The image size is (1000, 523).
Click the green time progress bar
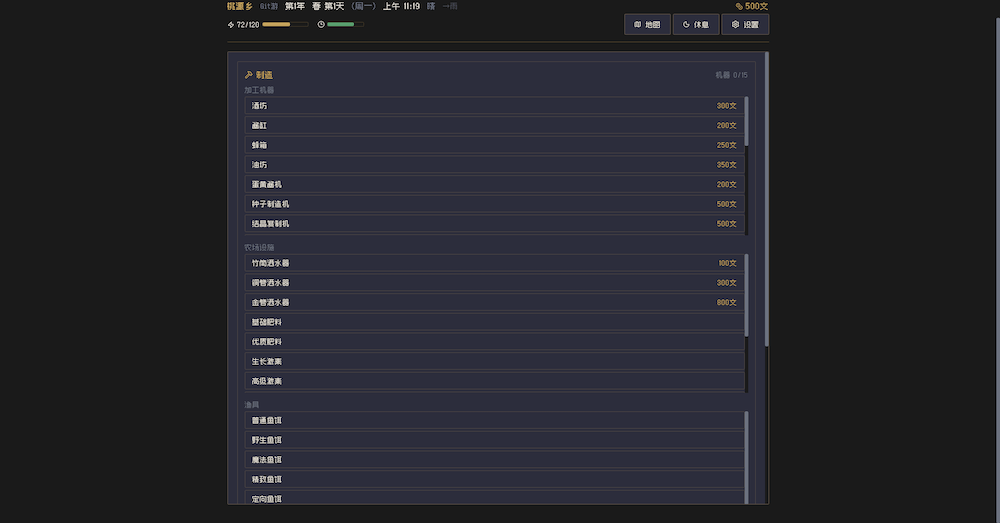(345, 24)
